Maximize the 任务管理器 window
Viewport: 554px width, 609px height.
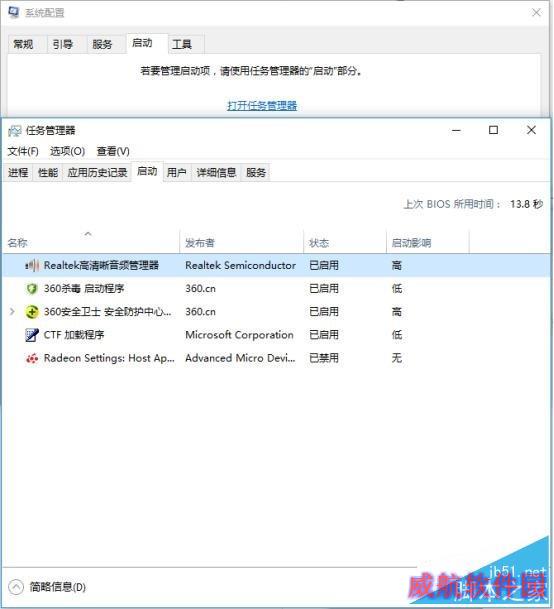(493, 130)
